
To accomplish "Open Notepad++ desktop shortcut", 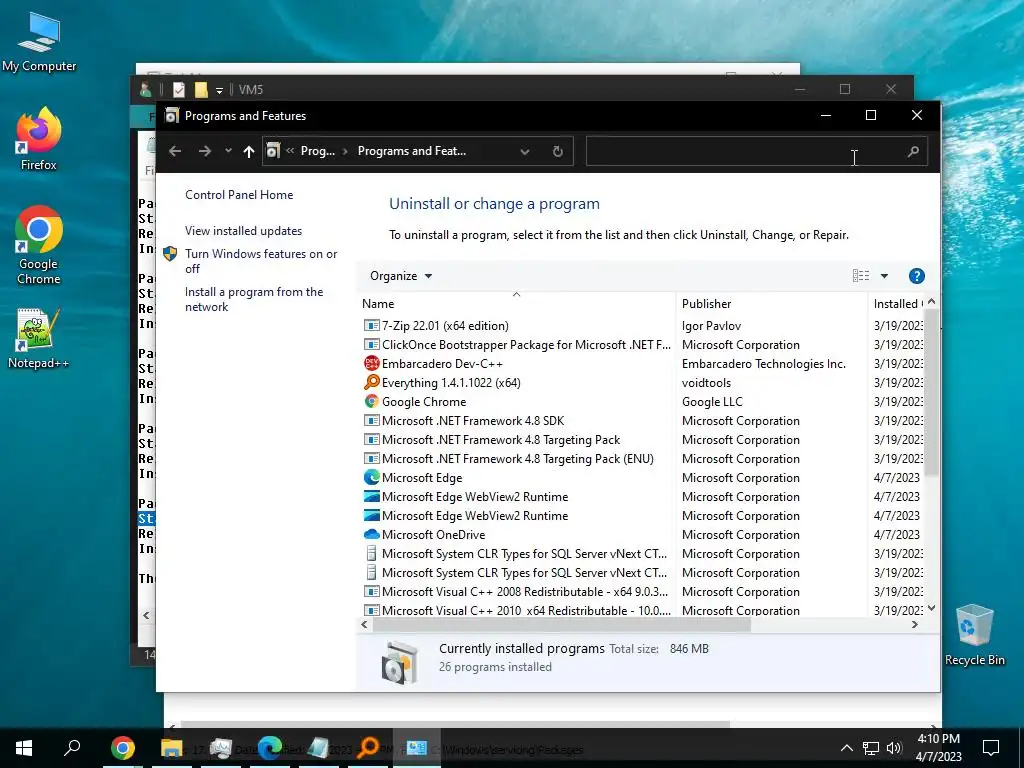I will pyautogui.click(x=39, y=338).
